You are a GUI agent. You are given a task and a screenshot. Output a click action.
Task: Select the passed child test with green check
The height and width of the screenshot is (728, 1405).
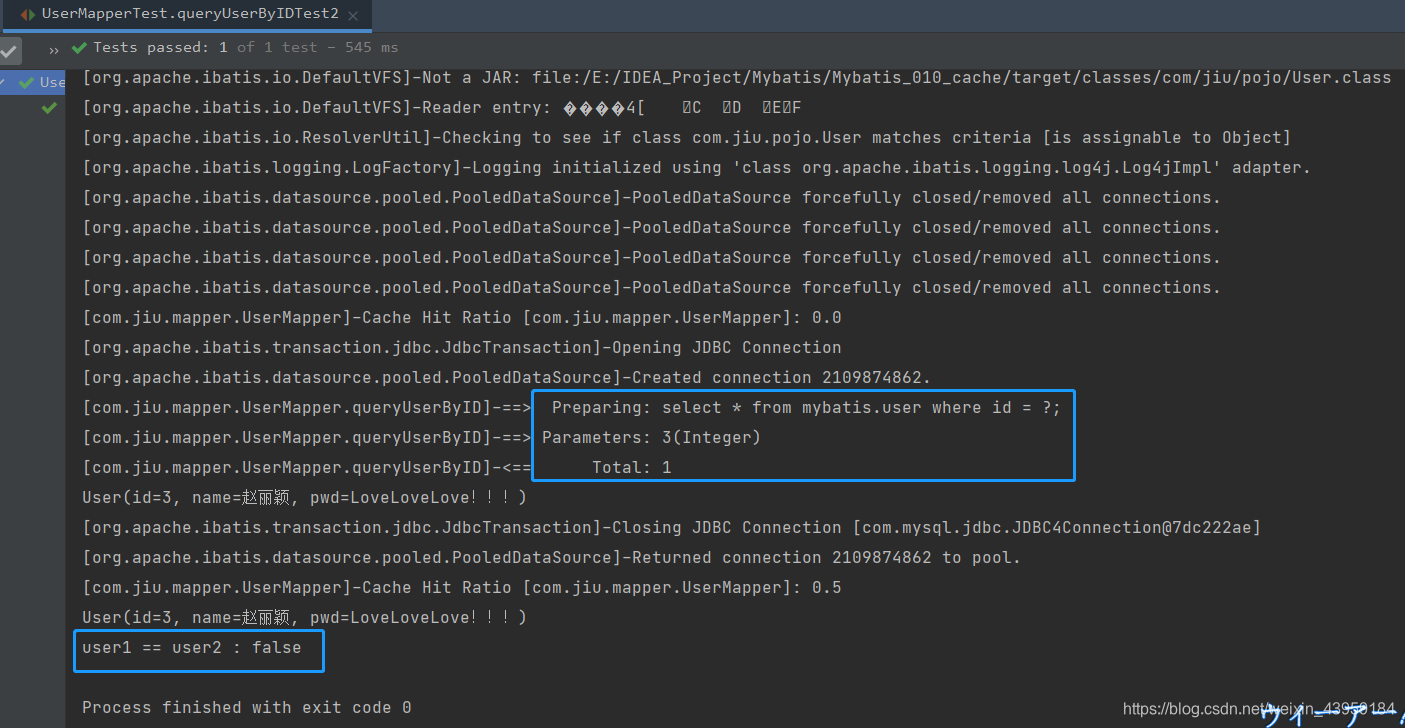click(49, 107)
